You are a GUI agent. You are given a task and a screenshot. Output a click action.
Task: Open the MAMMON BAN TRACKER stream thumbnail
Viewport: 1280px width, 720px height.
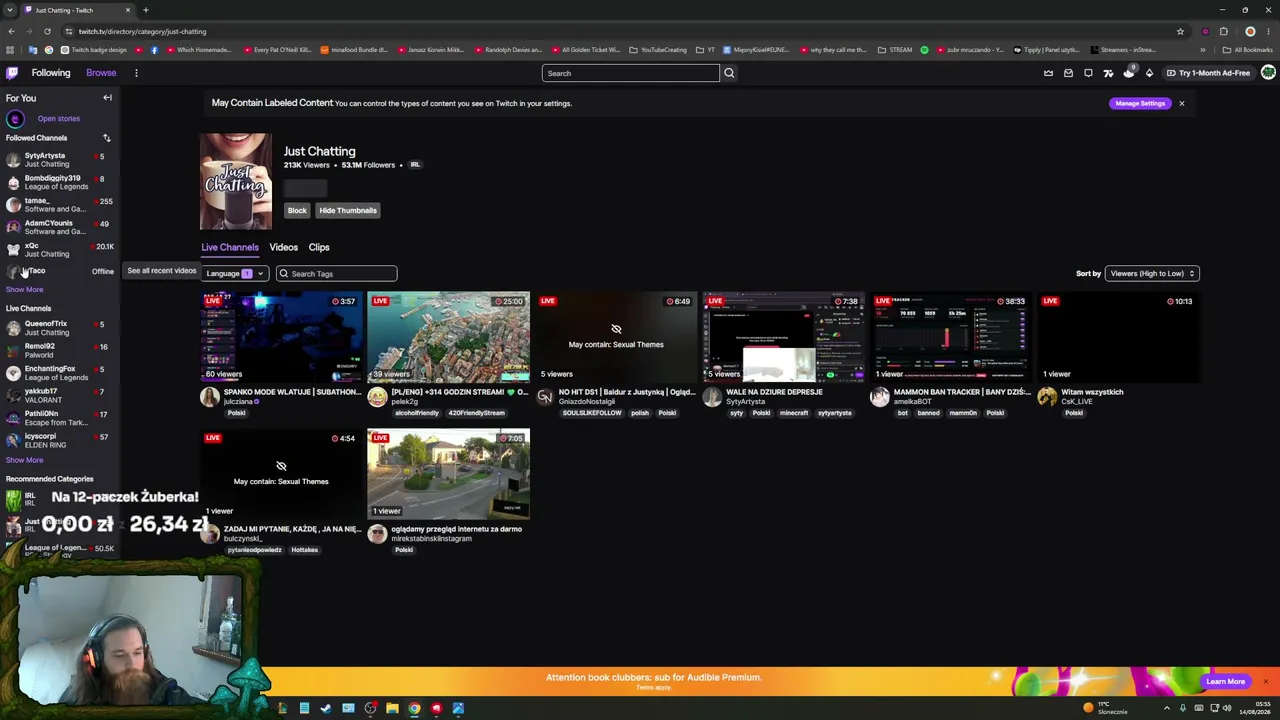click(x=951, y=337)
